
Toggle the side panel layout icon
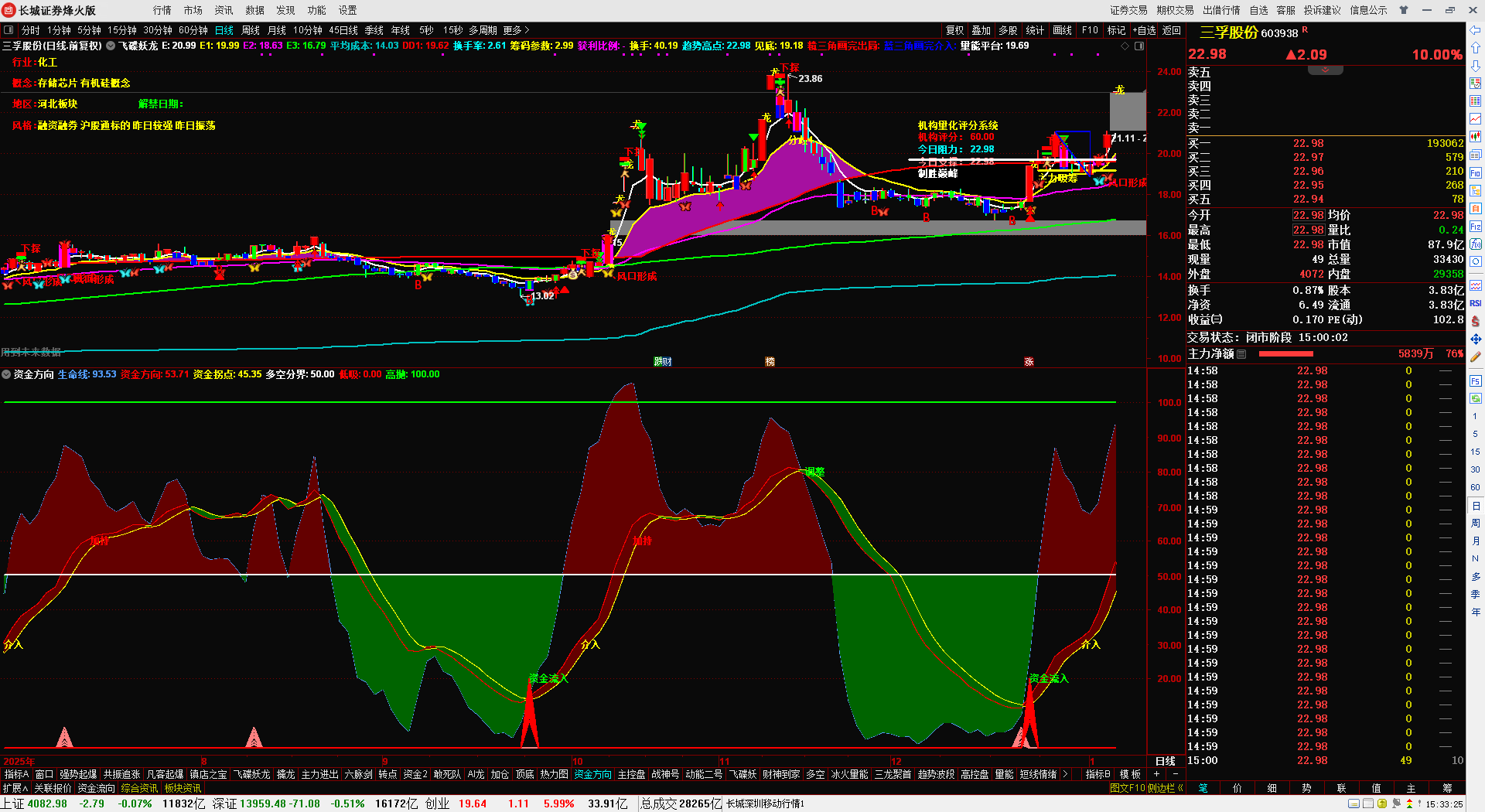[1139, 46]
